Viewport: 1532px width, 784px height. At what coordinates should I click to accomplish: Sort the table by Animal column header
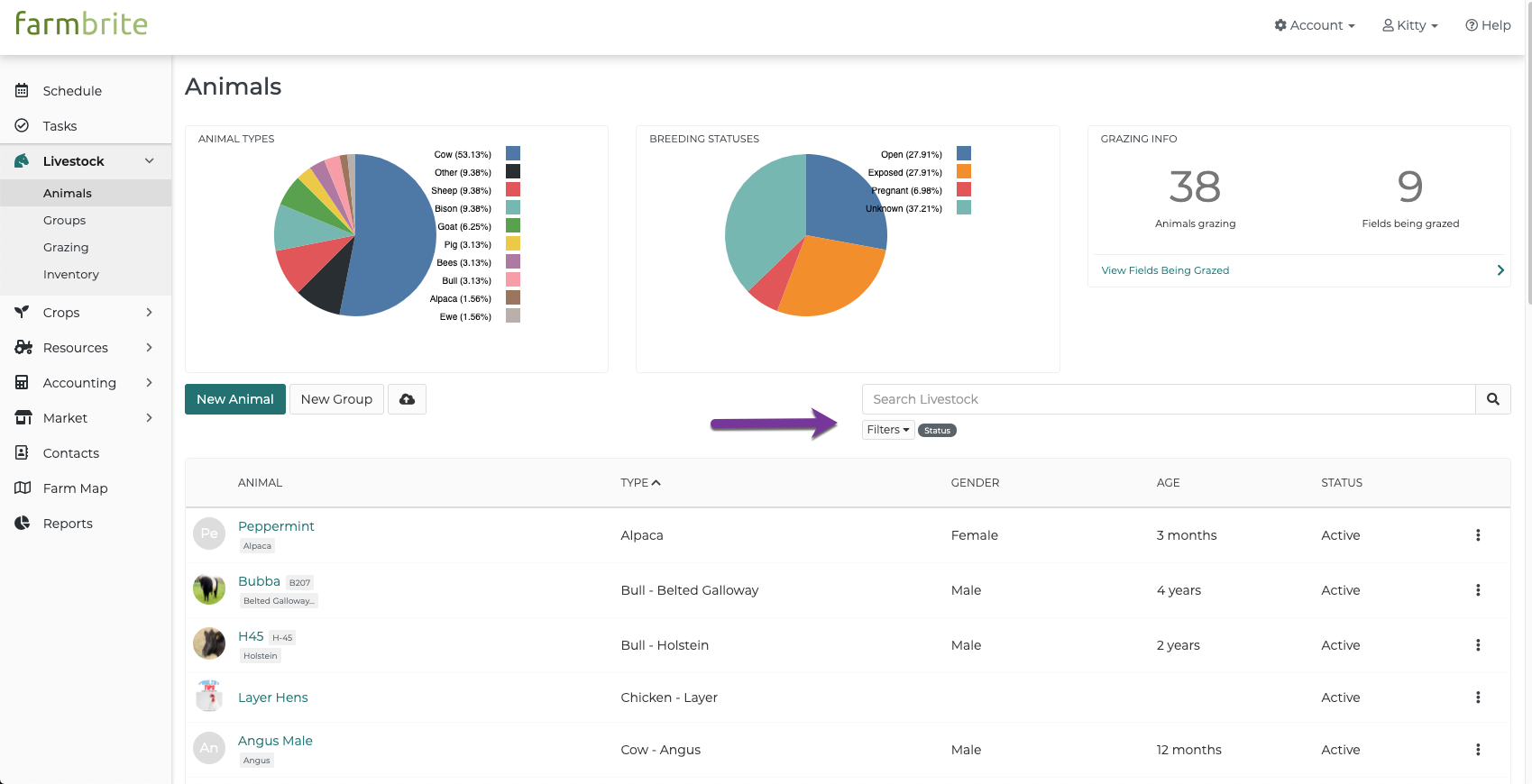click(x=260, y=483)
